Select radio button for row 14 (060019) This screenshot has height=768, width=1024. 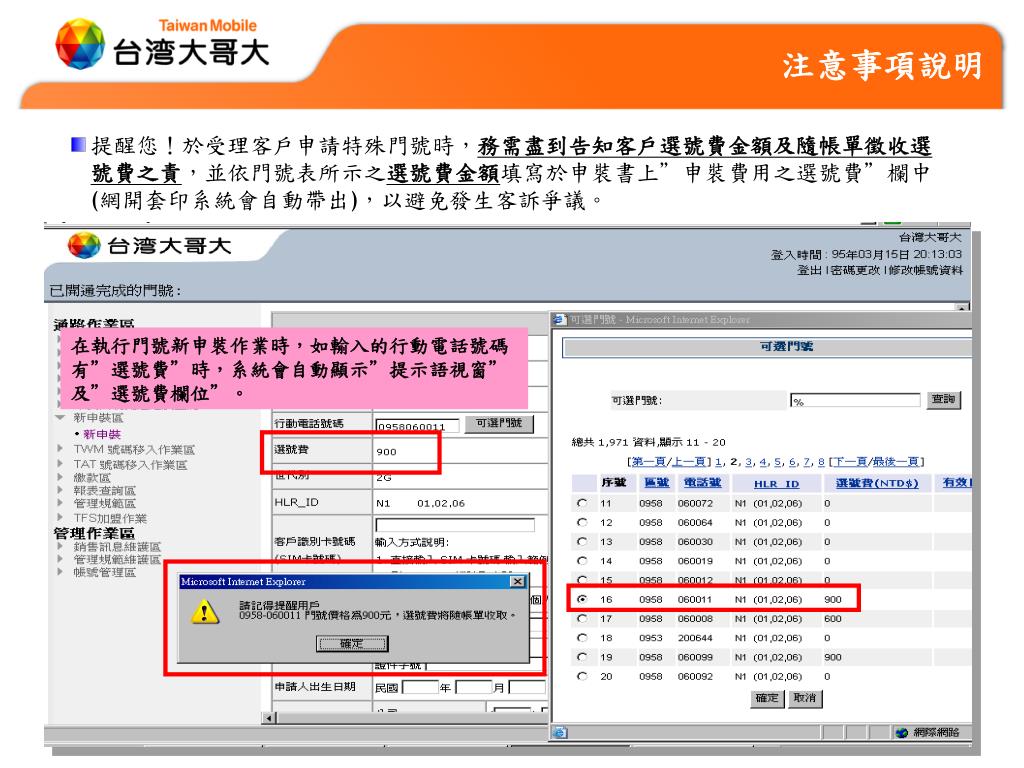click(582, 560)
